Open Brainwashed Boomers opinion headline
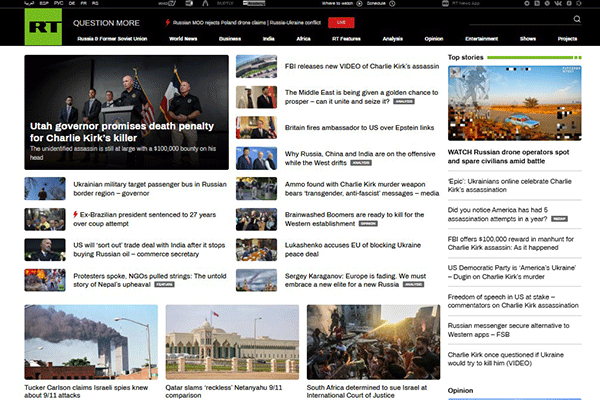 [354, 219]
